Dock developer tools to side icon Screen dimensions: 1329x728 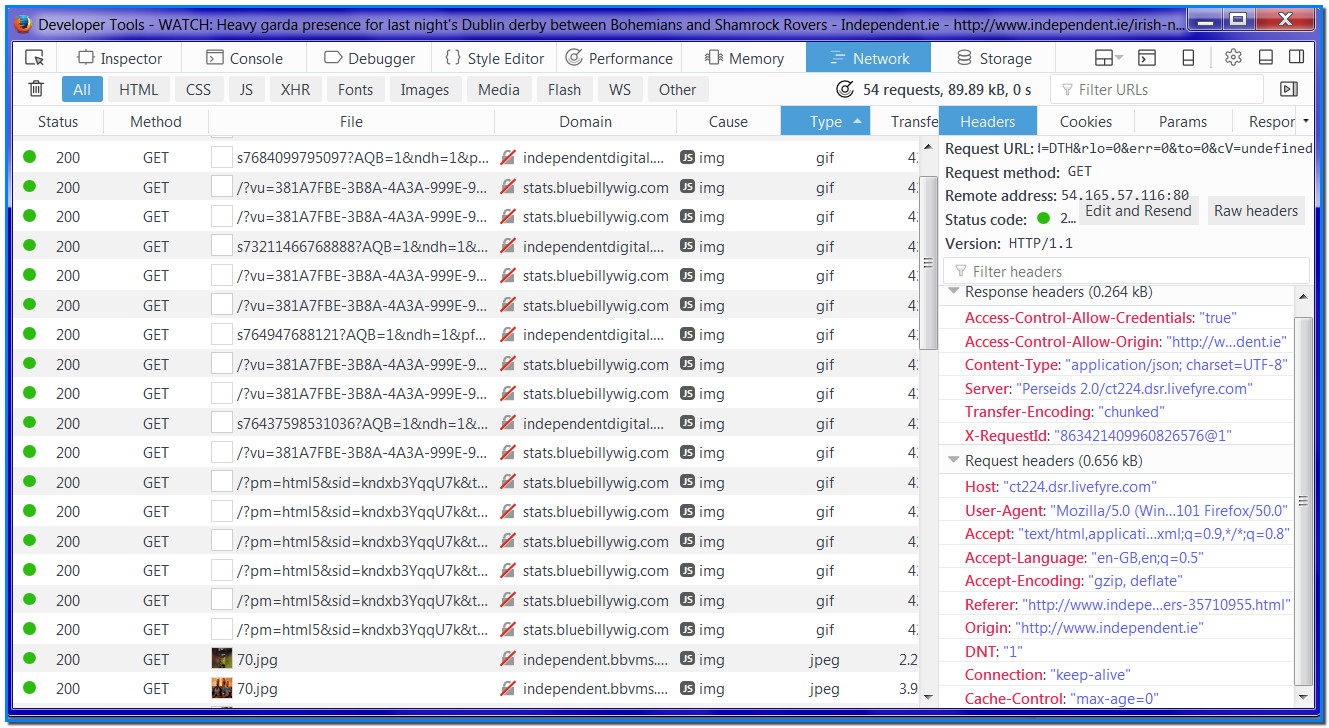[x=1296, y=58]
